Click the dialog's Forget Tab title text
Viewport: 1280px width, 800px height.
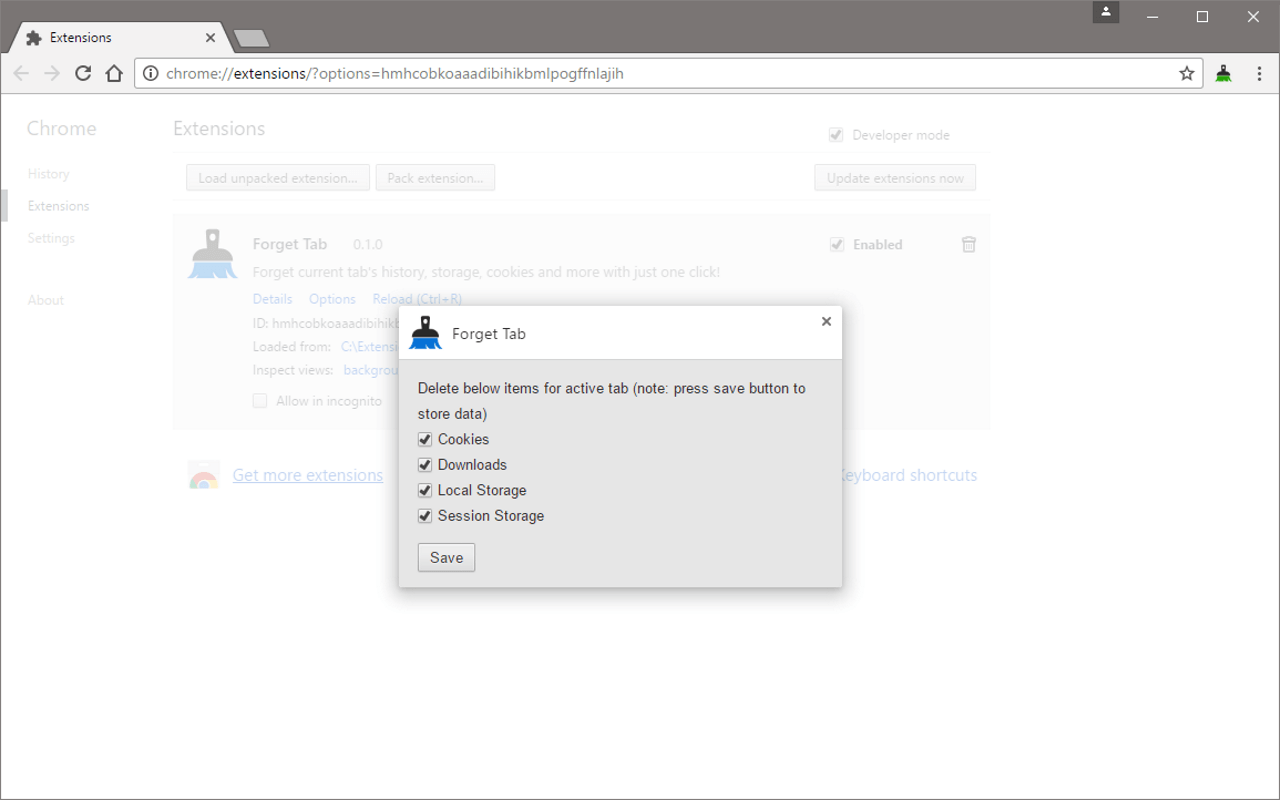[x=489, y=334]
